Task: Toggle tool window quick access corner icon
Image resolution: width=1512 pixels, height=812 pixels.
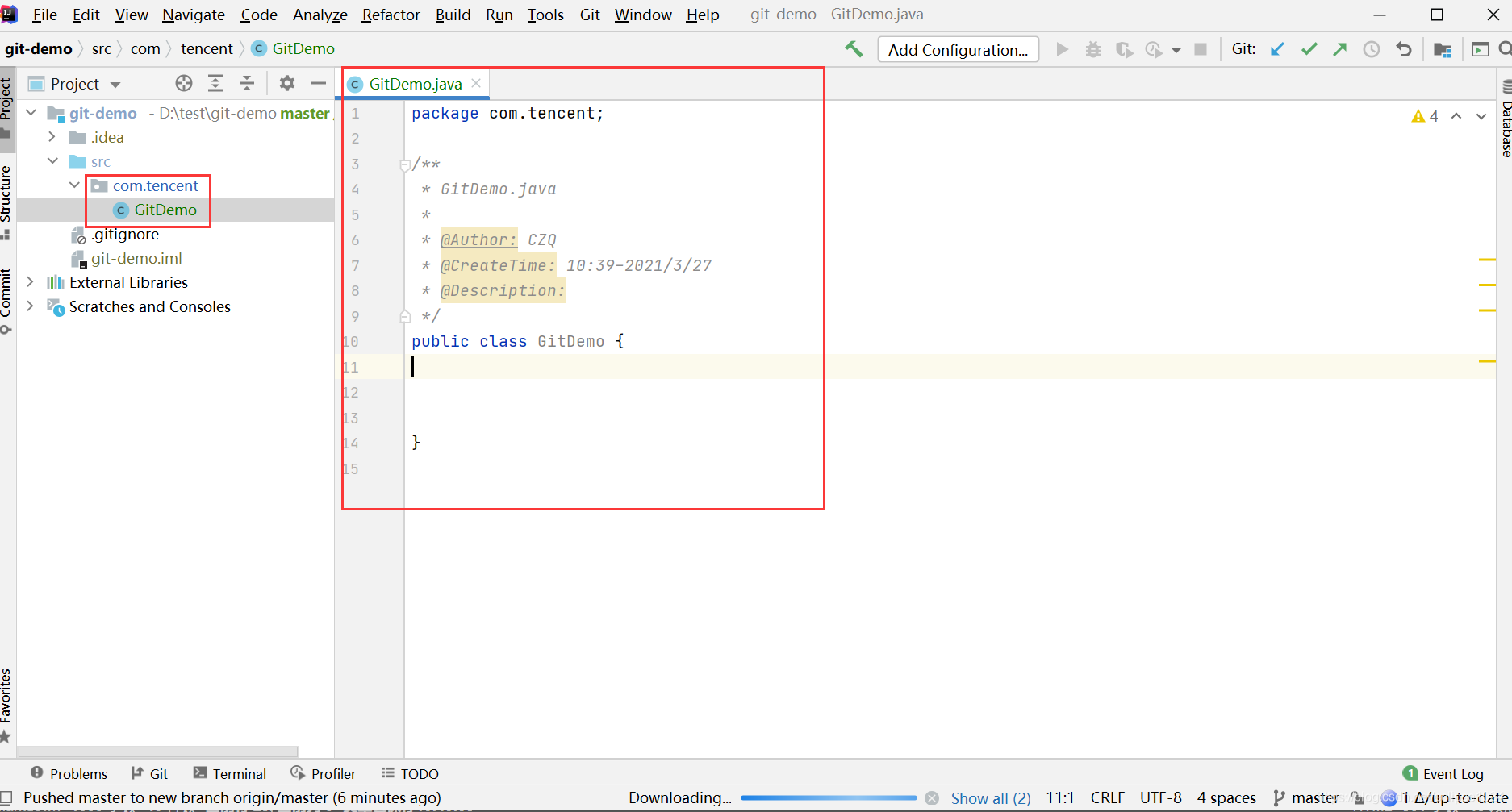Action: pos(6,797)
